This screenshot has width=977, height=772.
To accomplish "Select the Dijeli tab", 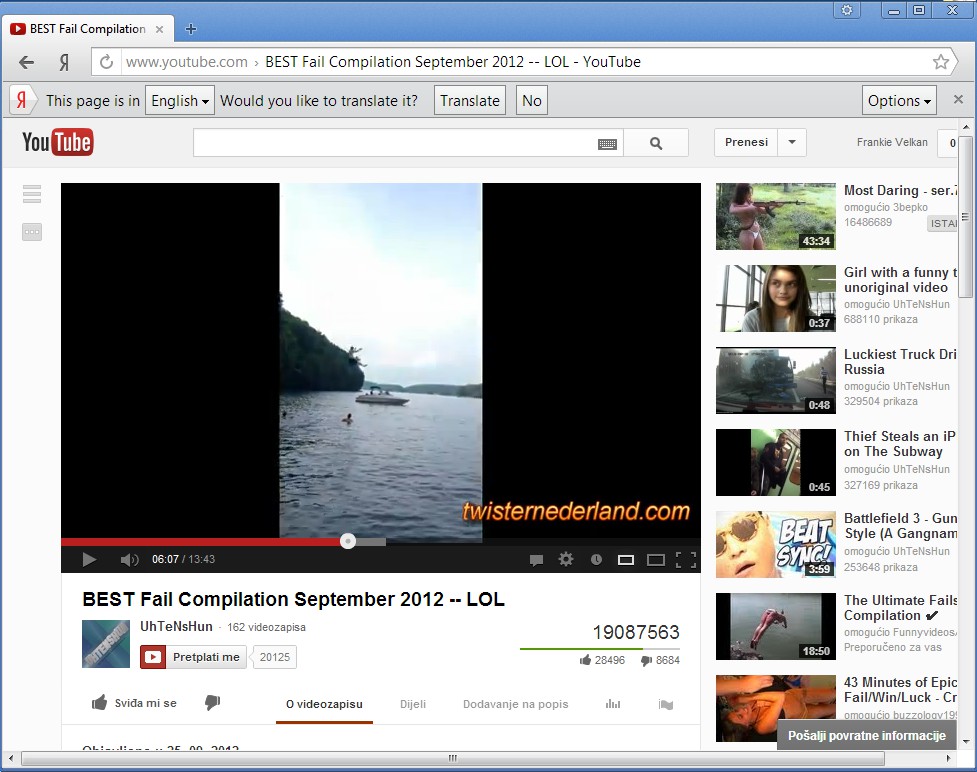I will [412, 704].
